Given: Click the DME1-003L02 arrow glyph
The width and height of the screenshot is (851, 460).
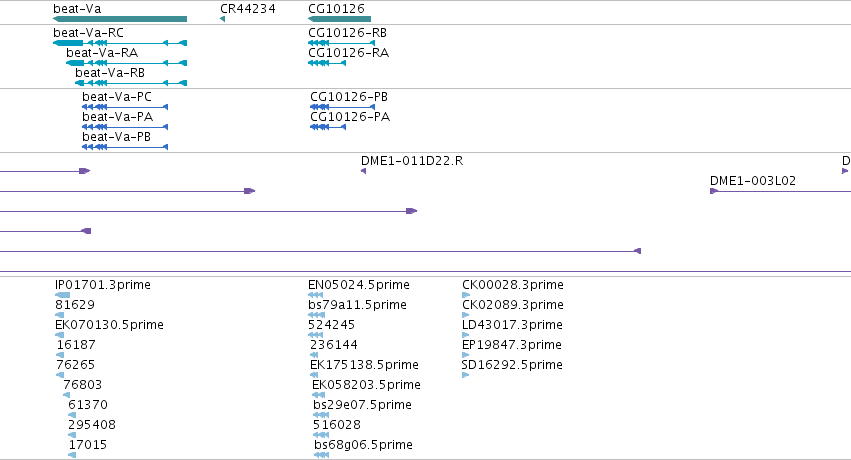Looking at the screenshot, I should pyautogui.click(x=714, y=191).
